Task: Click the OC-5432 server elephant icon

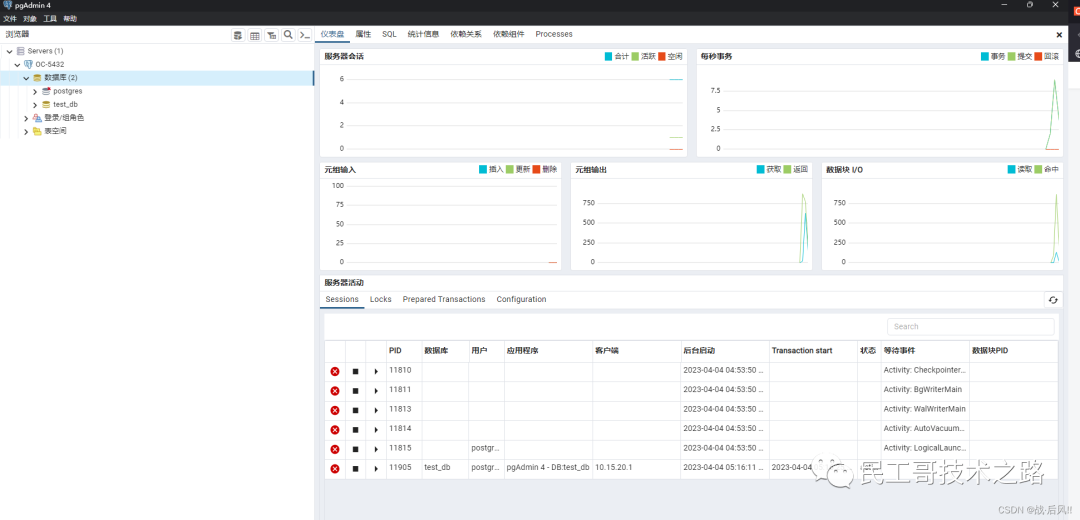Action: [x=28, y=64]
